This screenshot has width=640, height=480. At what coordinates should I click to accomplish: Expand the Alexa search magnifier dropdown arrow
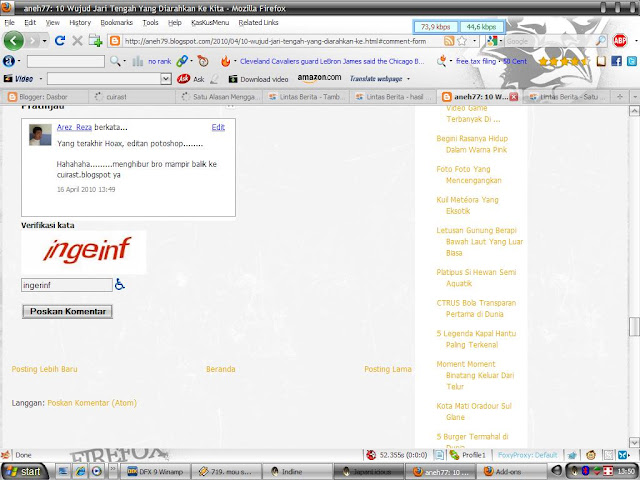click(124, 61)
